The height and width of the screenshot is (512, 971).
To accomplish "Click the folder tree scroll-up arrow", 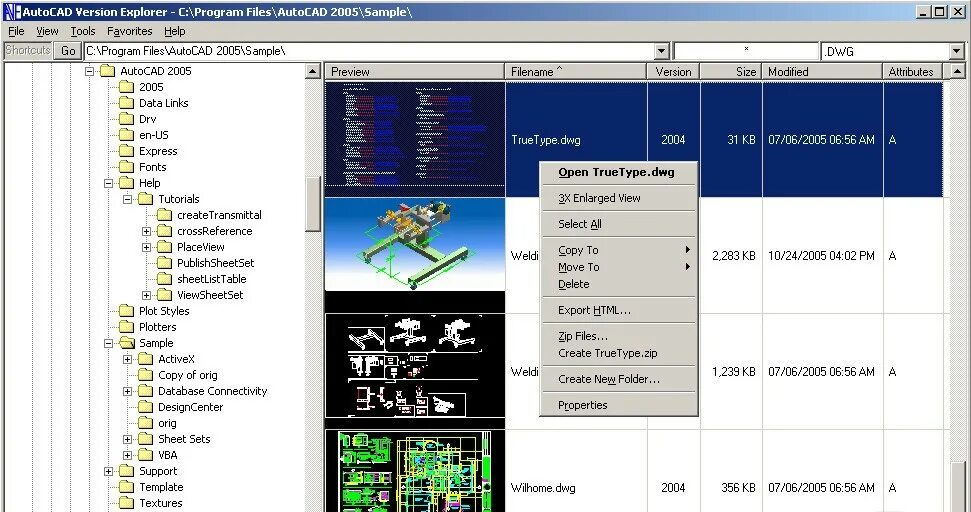I will pyautogui.click(x=313, y=71).
